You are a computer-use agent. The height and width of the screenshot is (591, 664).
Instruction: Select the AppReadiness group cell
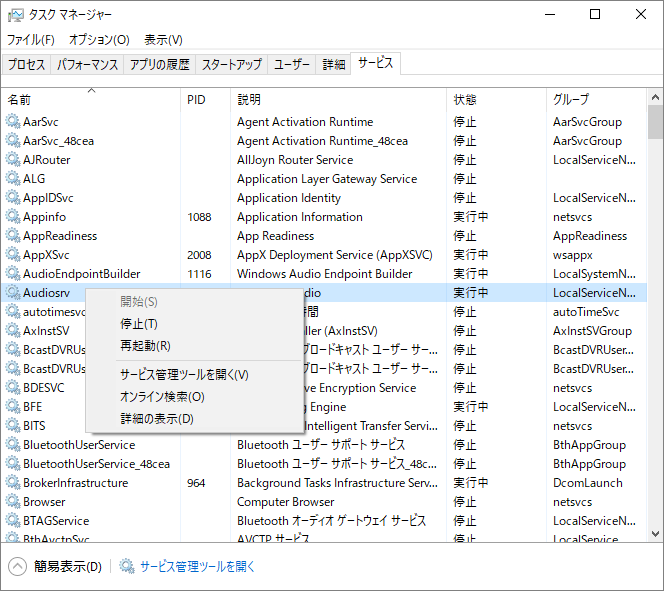(590, 236)
